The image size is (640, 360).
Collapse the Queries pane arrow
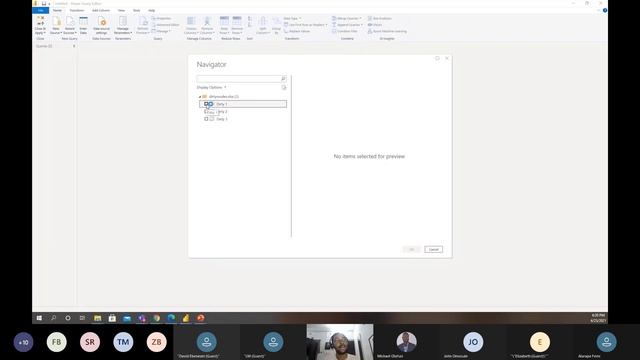point(74,46)
